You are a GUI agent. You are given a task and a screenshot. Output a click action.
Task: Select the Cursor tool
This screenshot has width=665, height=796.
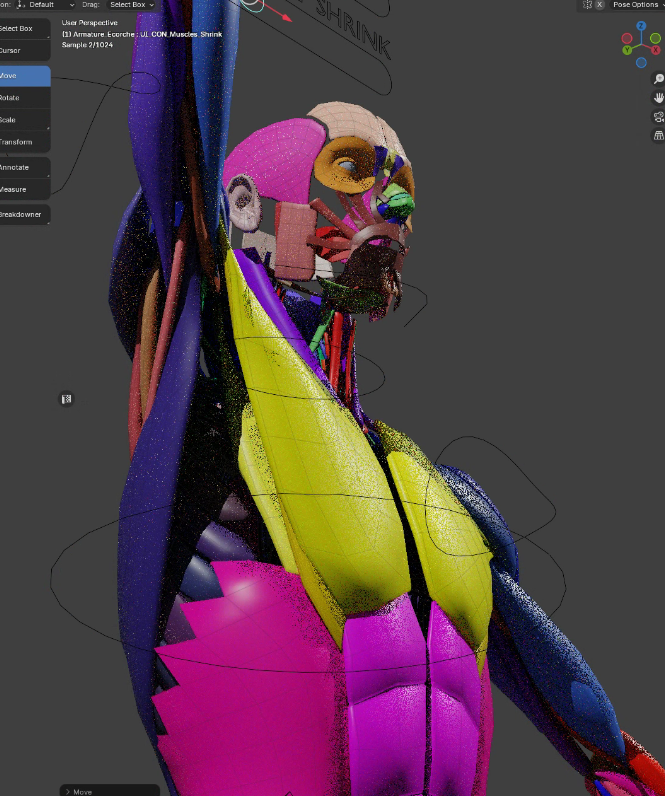pos(24,50)
